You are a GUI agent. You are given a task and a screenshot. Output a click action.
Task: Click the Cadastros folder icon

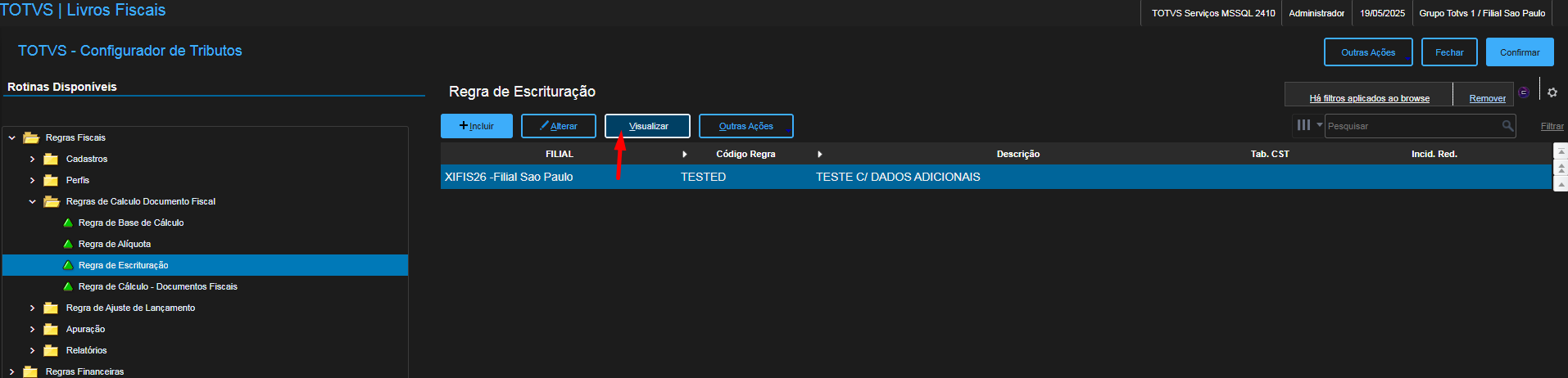tap(51, 159)
